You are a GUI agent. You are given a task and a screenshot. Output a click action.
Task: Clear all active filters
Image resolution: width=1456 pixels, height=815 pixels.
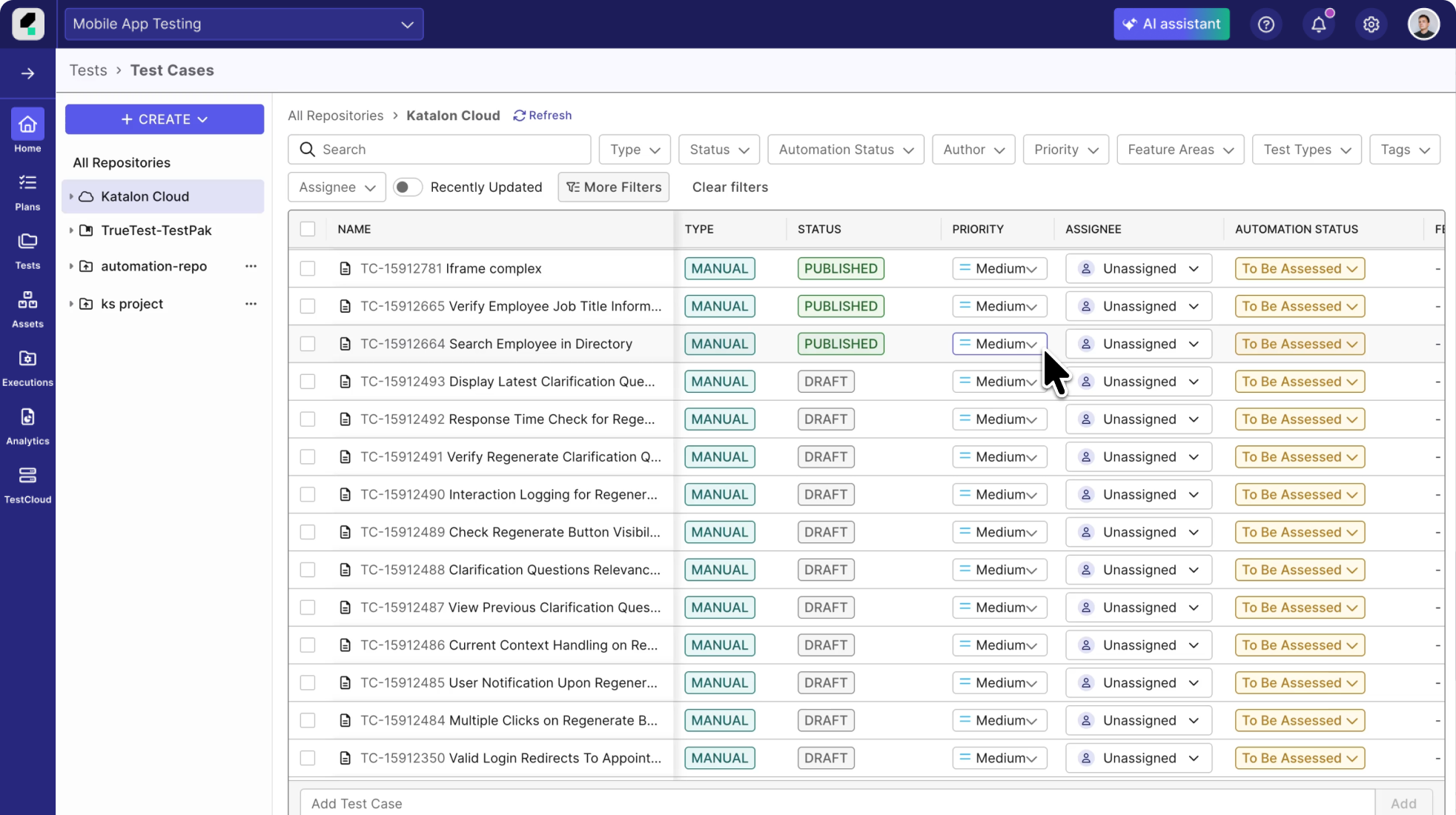pyautogui.click(x=729, y=187)
